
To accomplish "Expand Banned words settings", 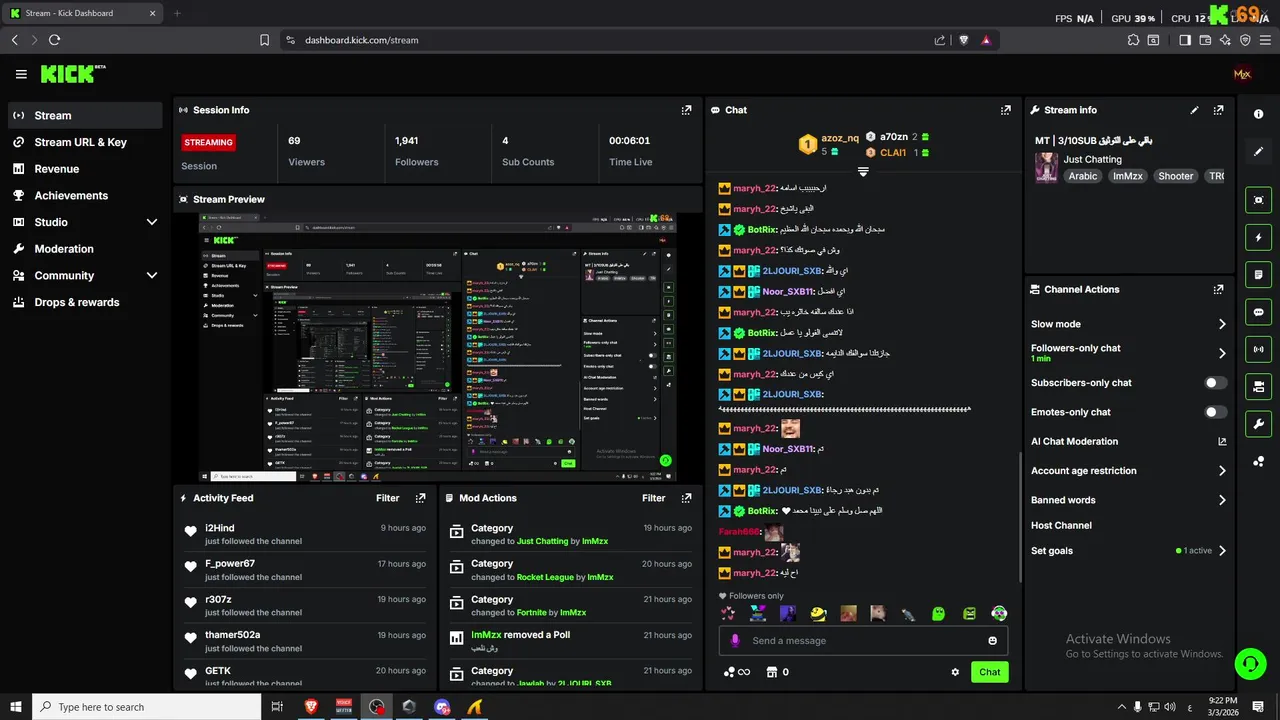I will [1222, 500].
